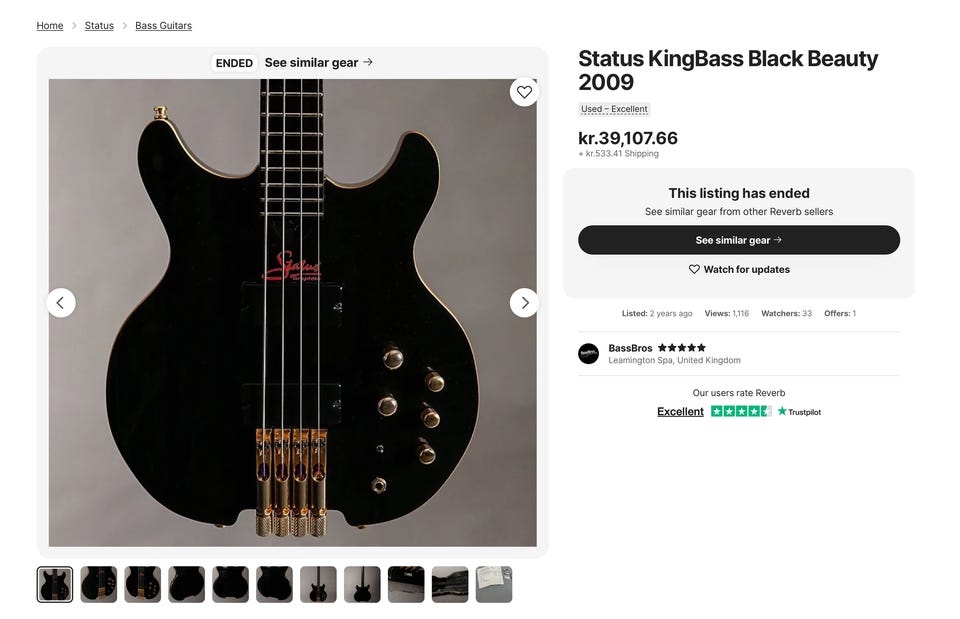
Task: Go to the previous photo arrow
Action: coord(61,302)
